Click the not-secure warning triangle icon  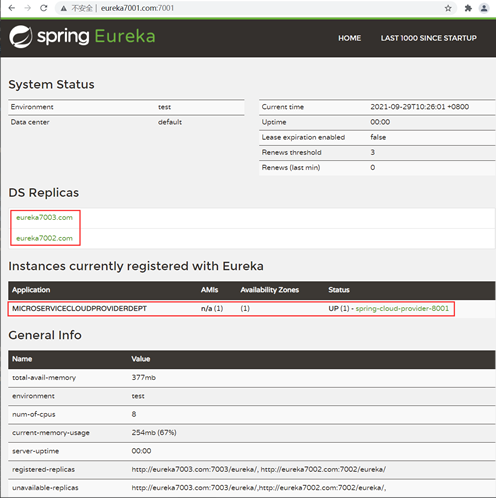[64, 8]
